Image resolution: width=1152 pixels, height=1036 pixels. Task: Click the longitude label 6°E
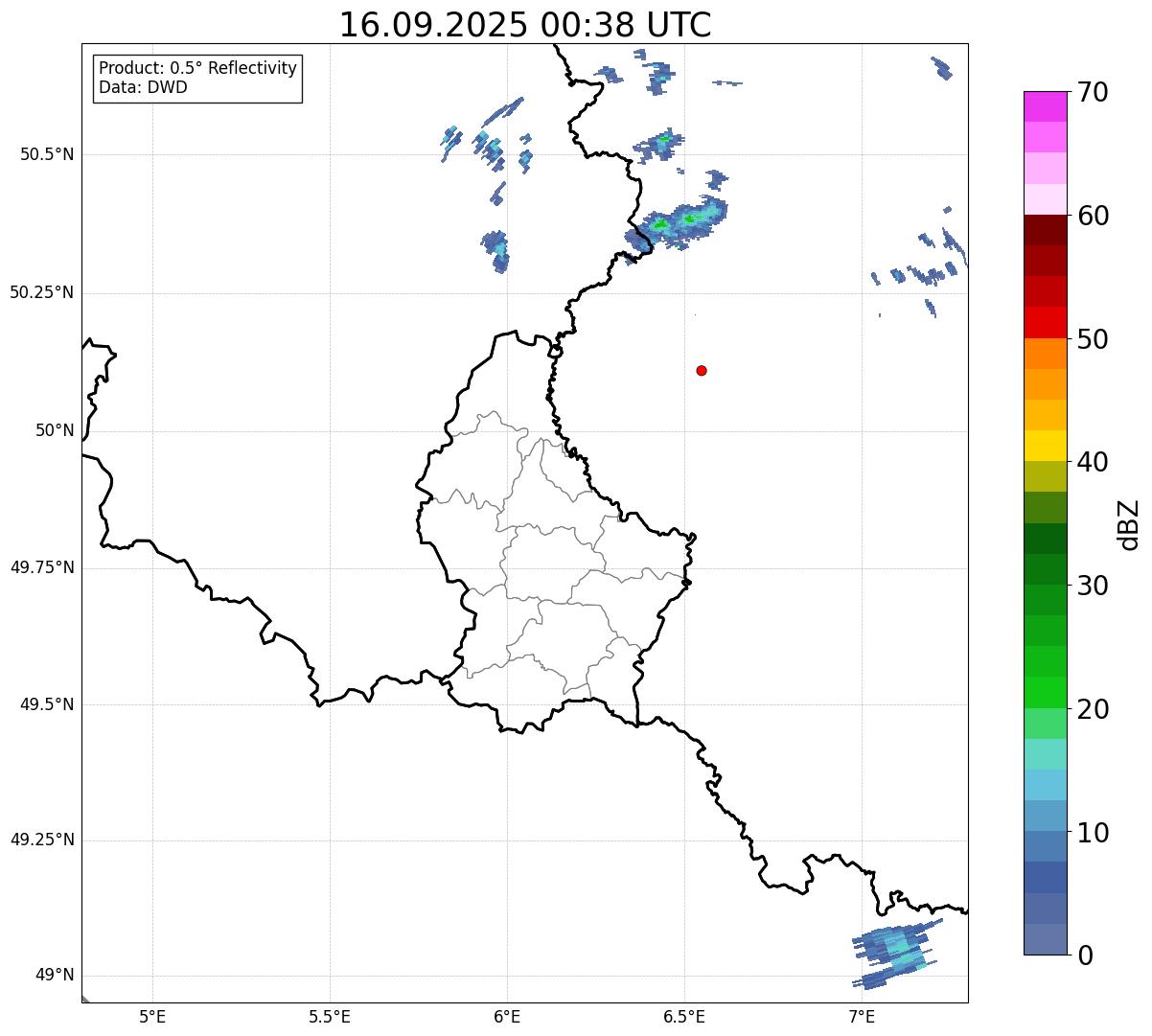click(507, 1016)
